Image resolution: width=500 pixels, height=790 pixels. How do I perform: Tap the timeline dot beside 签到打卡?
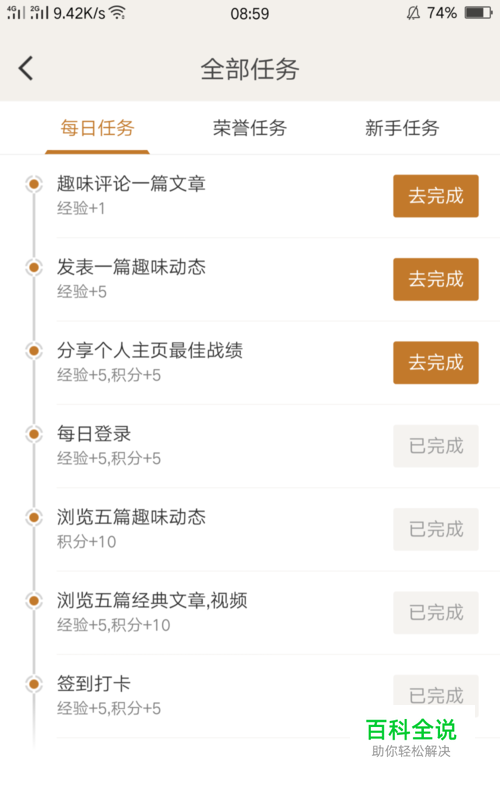(x=34, y=684)
